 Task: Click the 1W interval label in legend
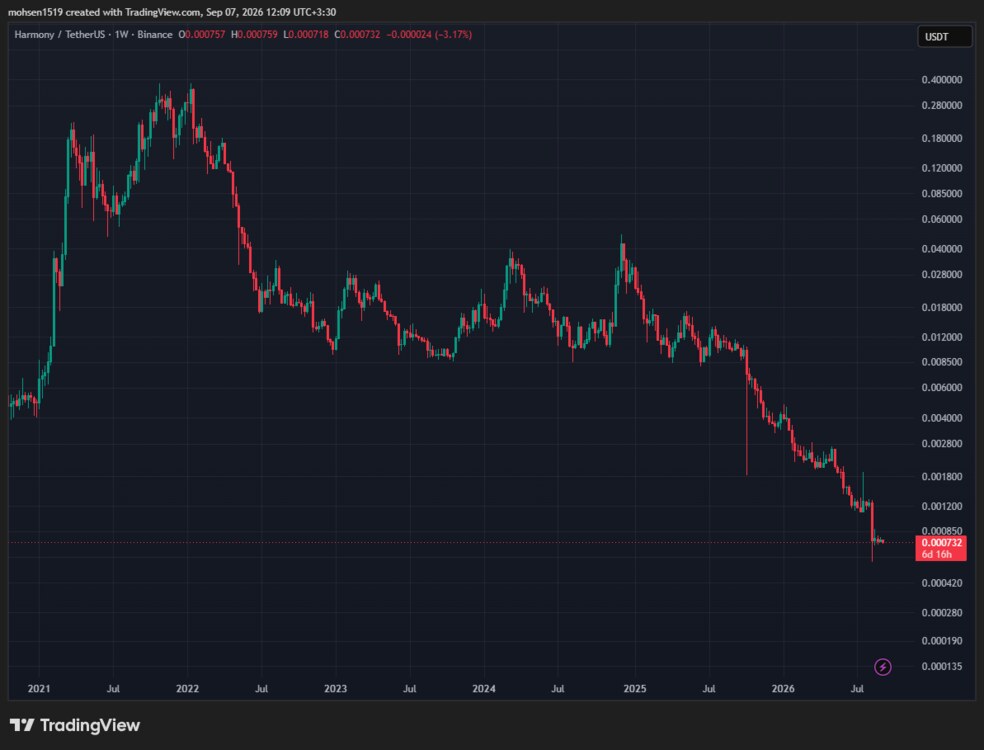tap(121, 35)
